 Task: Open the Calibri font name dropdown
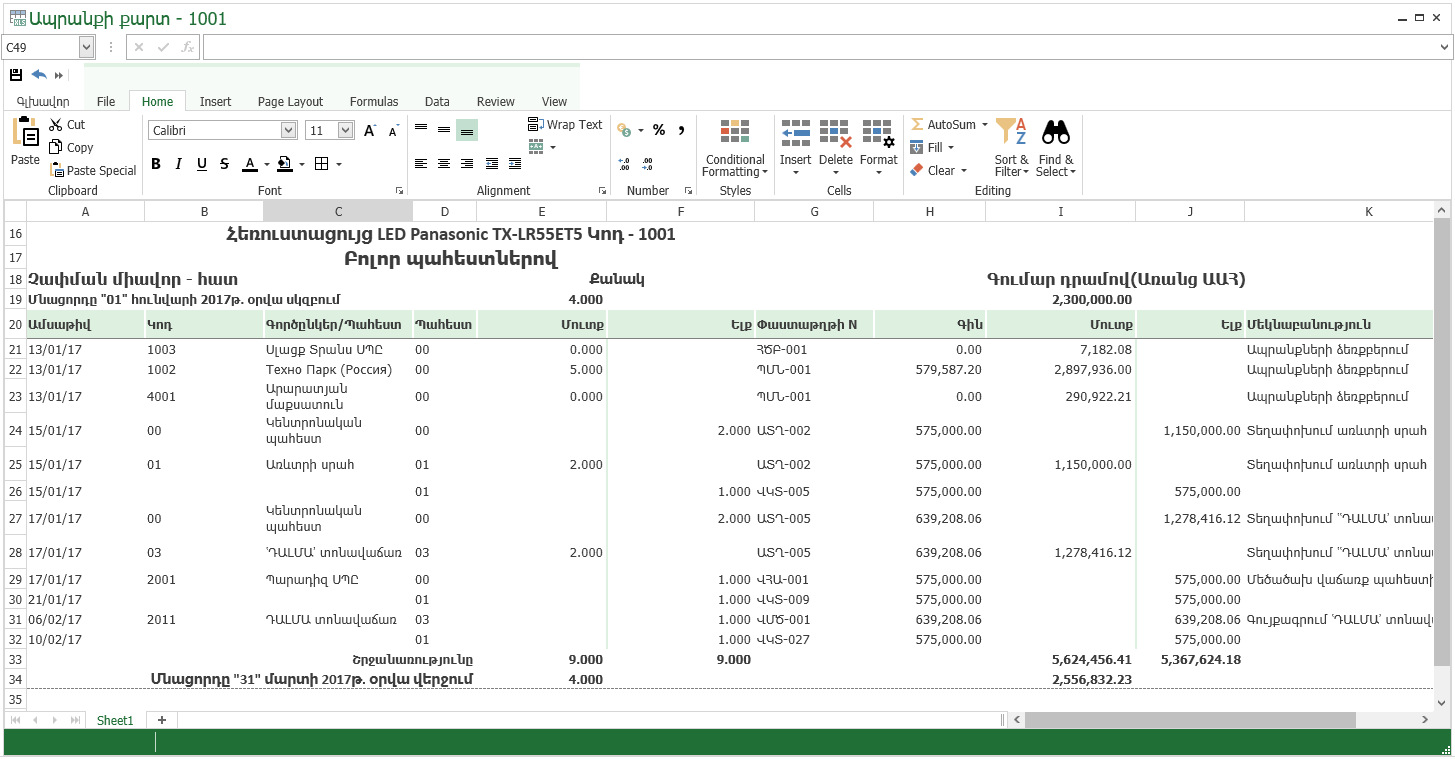[288, 130]
